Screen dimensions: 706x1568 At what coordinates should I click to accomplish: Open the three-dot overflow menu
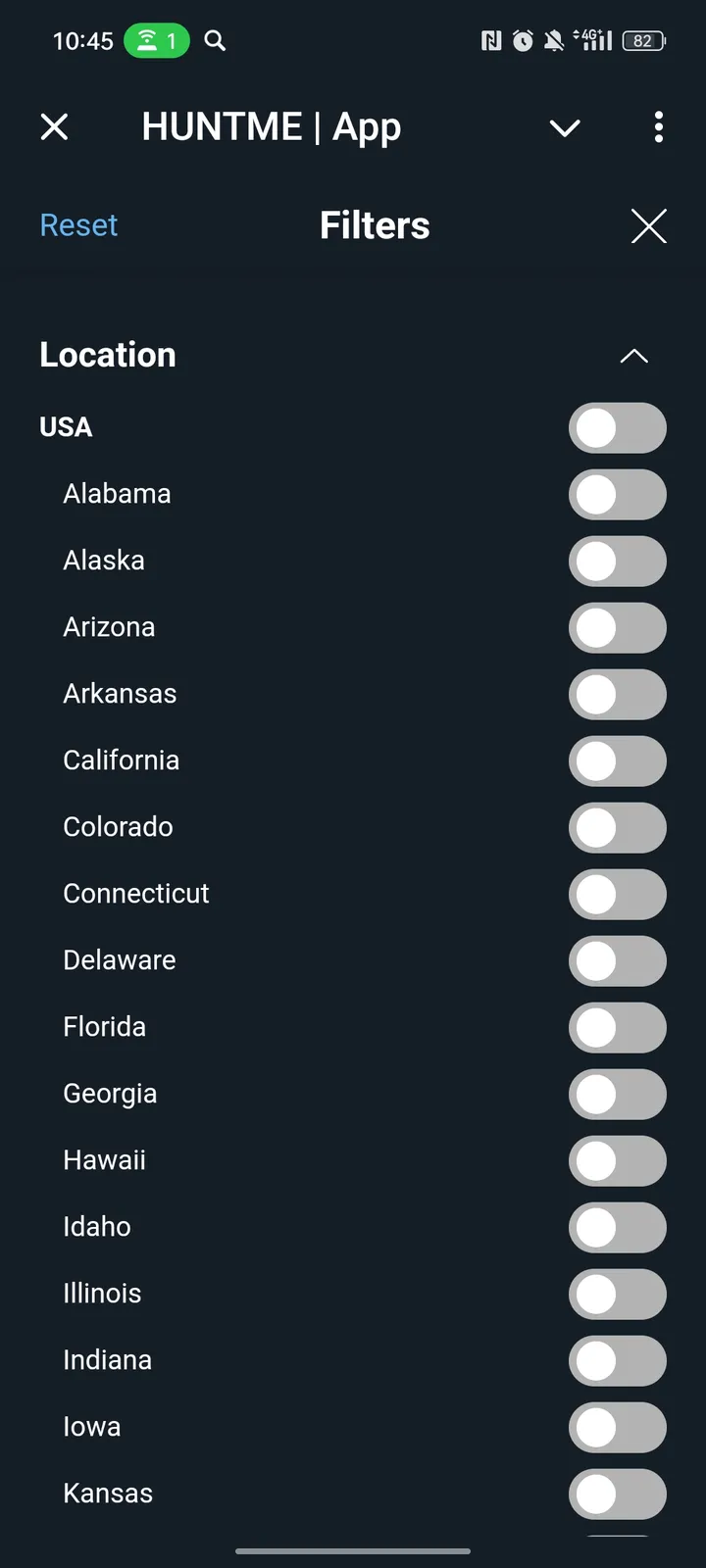[x=658, y=126]
